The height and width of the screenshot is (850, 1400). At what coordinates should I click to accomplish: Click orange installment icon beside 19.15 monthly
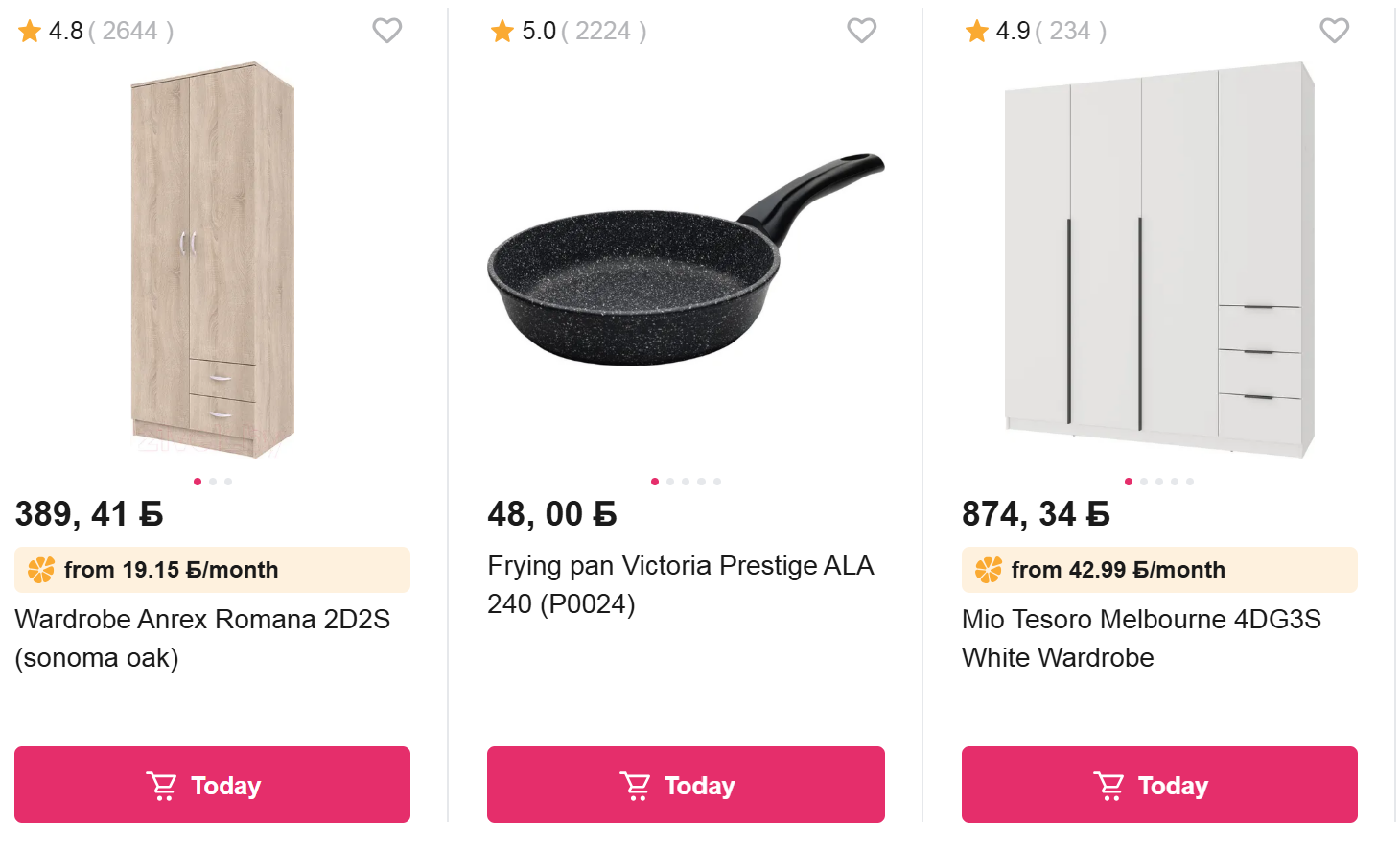pos(41,570)
